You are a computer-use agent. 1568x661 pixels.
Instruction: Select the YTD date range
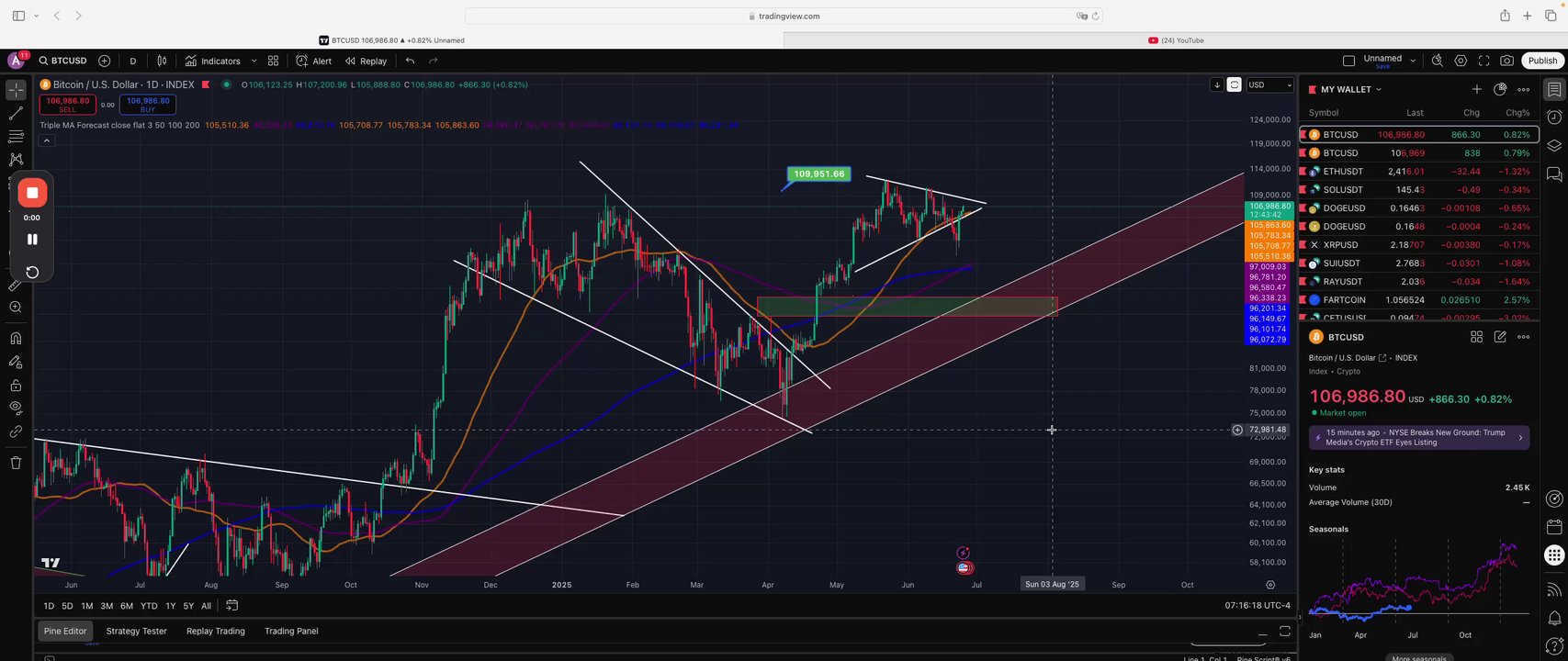tap(149, 606)
